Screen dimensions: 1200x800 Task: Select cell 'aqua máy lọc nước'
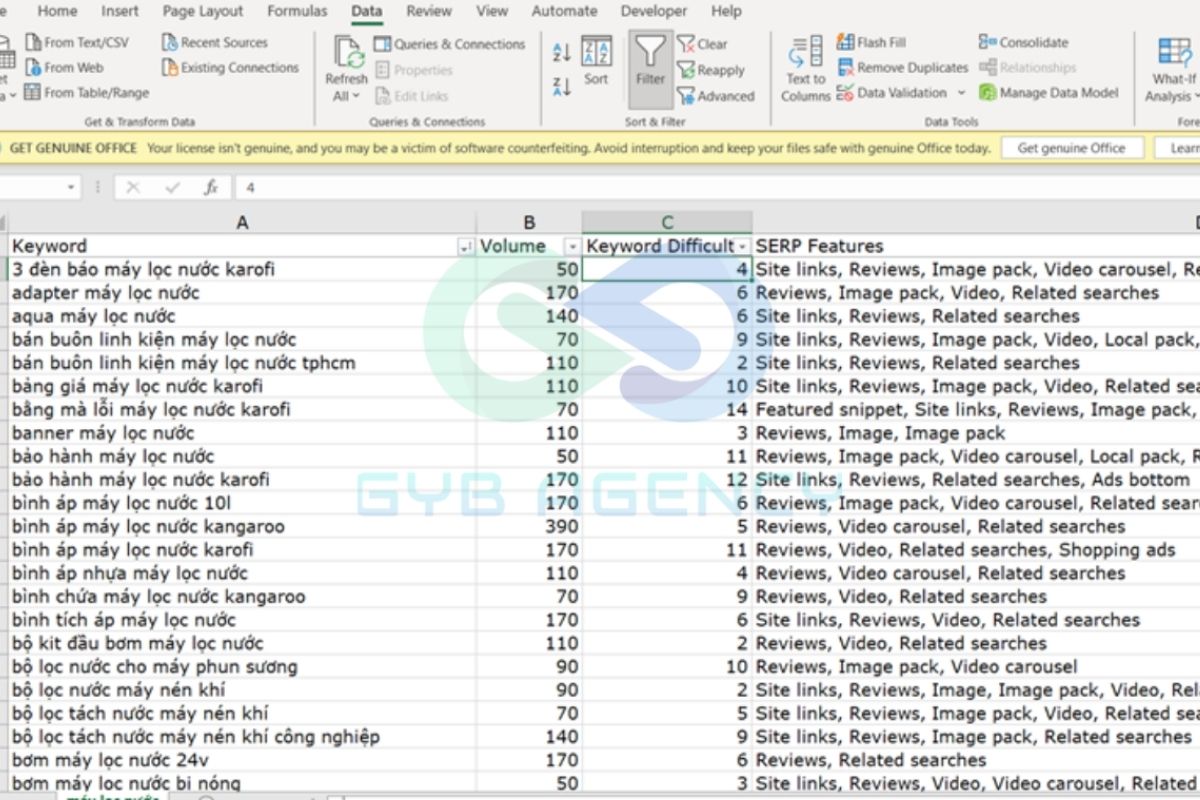point(242,316)
